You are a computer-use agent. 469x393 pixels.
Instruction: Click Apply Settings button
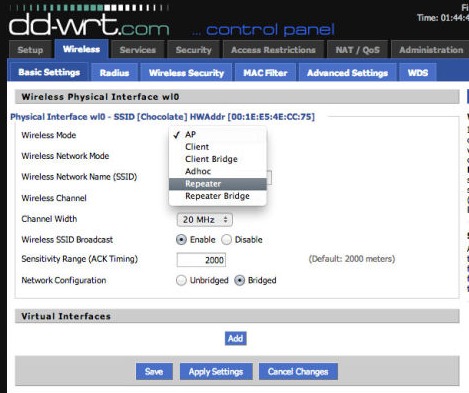click(216, 371)
